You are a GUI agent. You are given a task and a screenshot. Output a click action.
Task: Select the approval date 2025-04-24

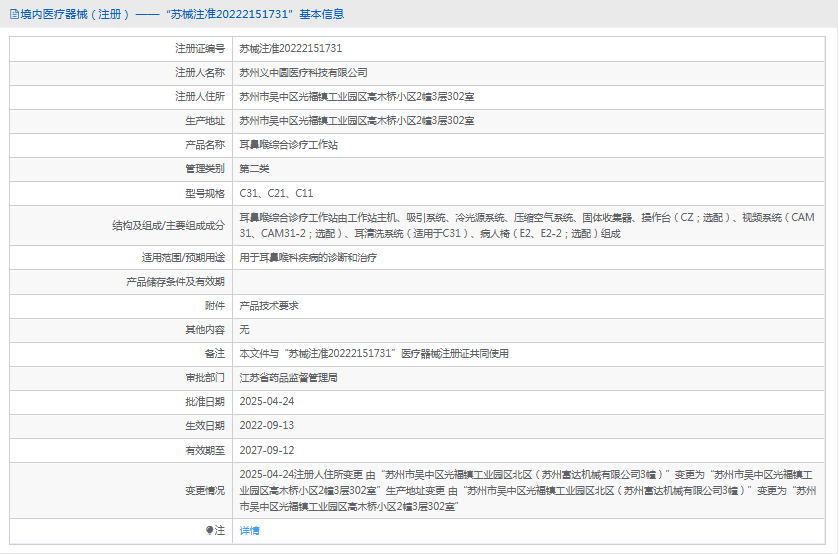click(x=266, y=401)
